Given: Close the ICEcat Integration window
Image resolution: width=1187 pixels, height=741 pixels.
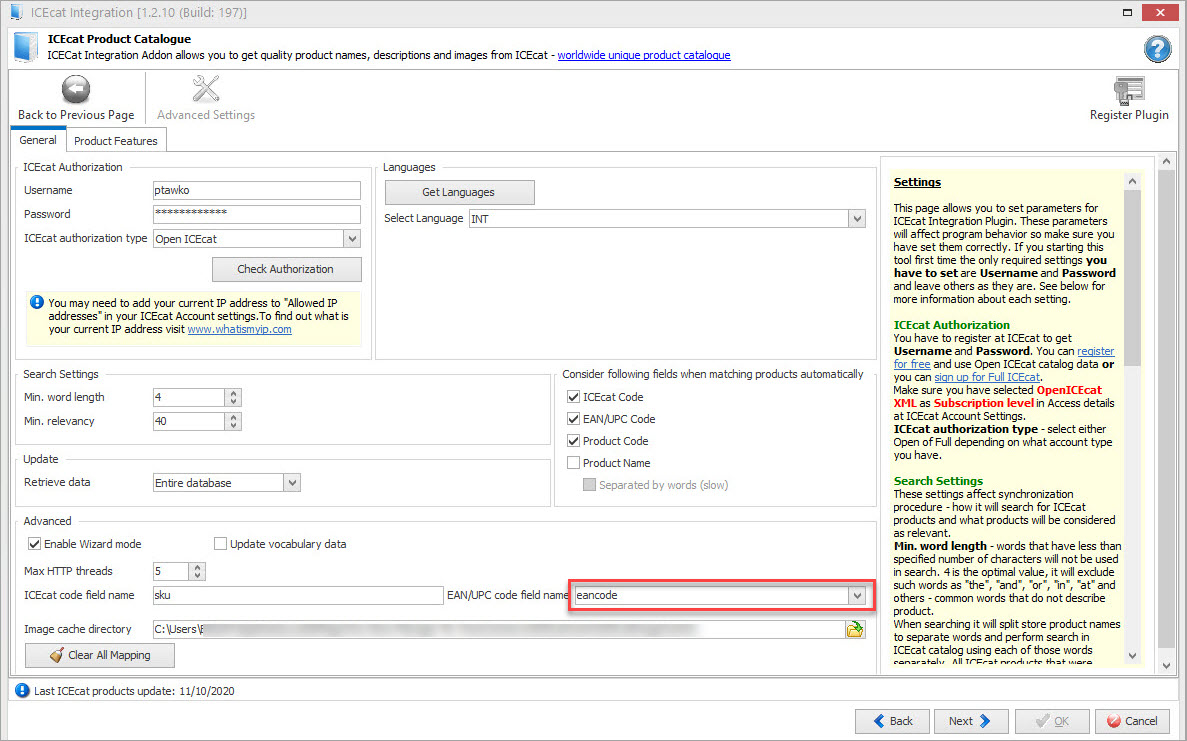Looking at the screenshot, I should click(1160, 12).
